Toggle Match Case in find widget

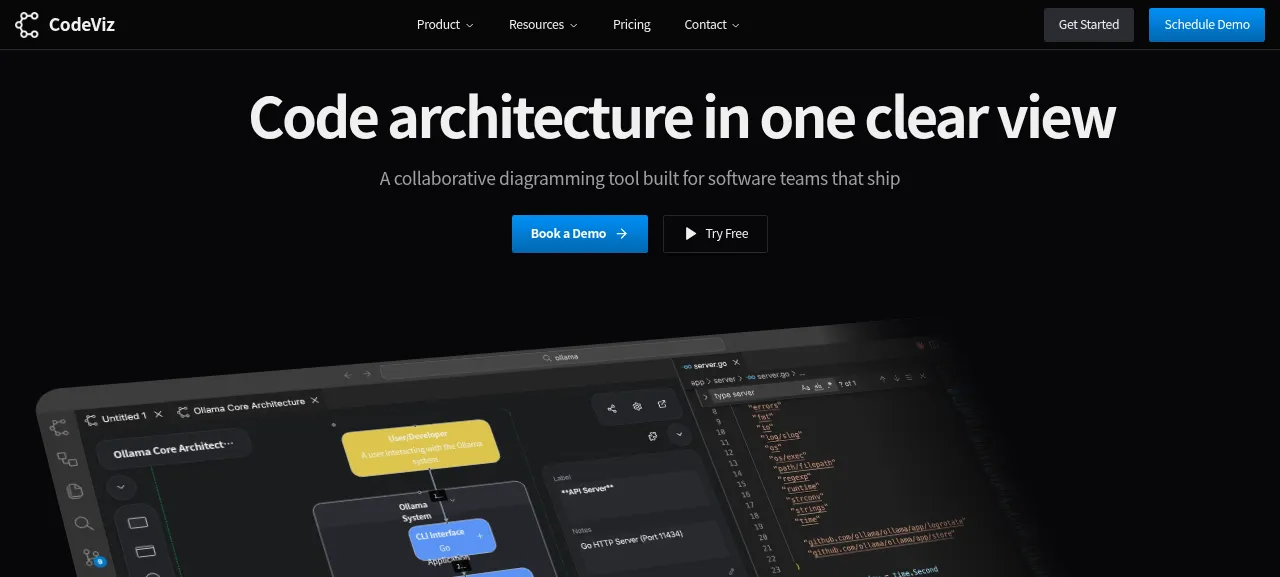[806, 387]
